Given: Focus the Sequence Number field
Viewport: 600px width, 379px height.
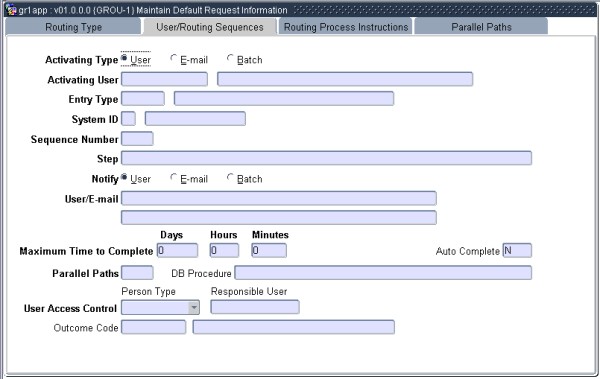Looking at the screenshot, I should pos(137,139).
